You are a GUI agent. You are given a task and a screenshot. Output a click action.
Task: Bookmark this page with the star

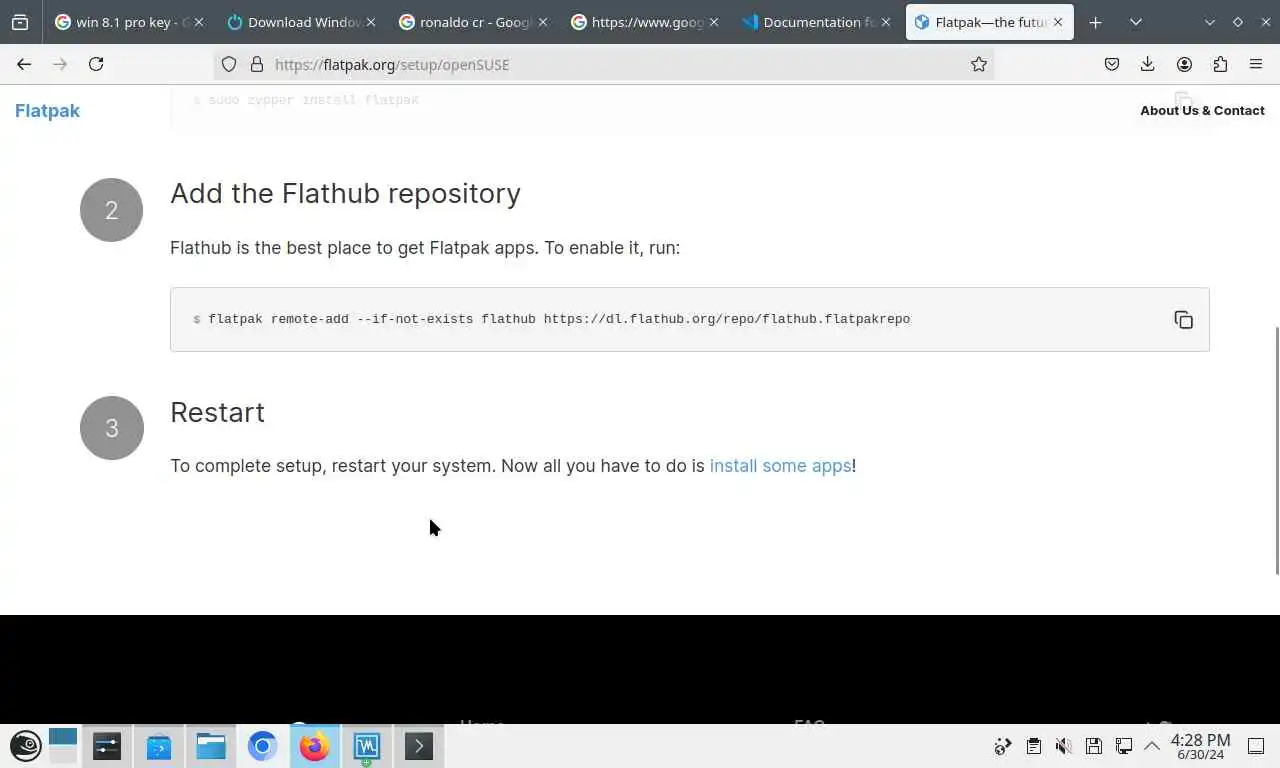point(979,64)
